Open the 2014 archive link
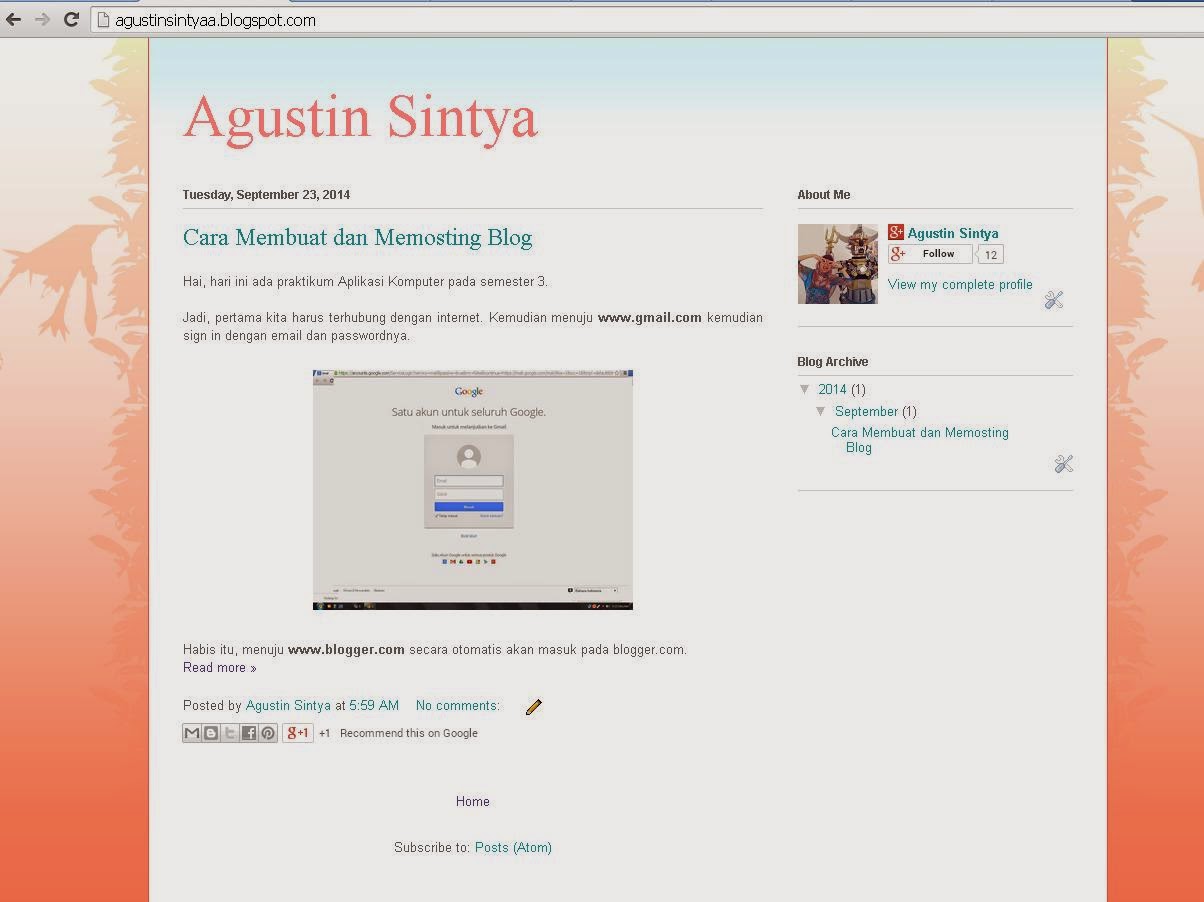This screenshot has width=1204, height=902. coord(832,390)
